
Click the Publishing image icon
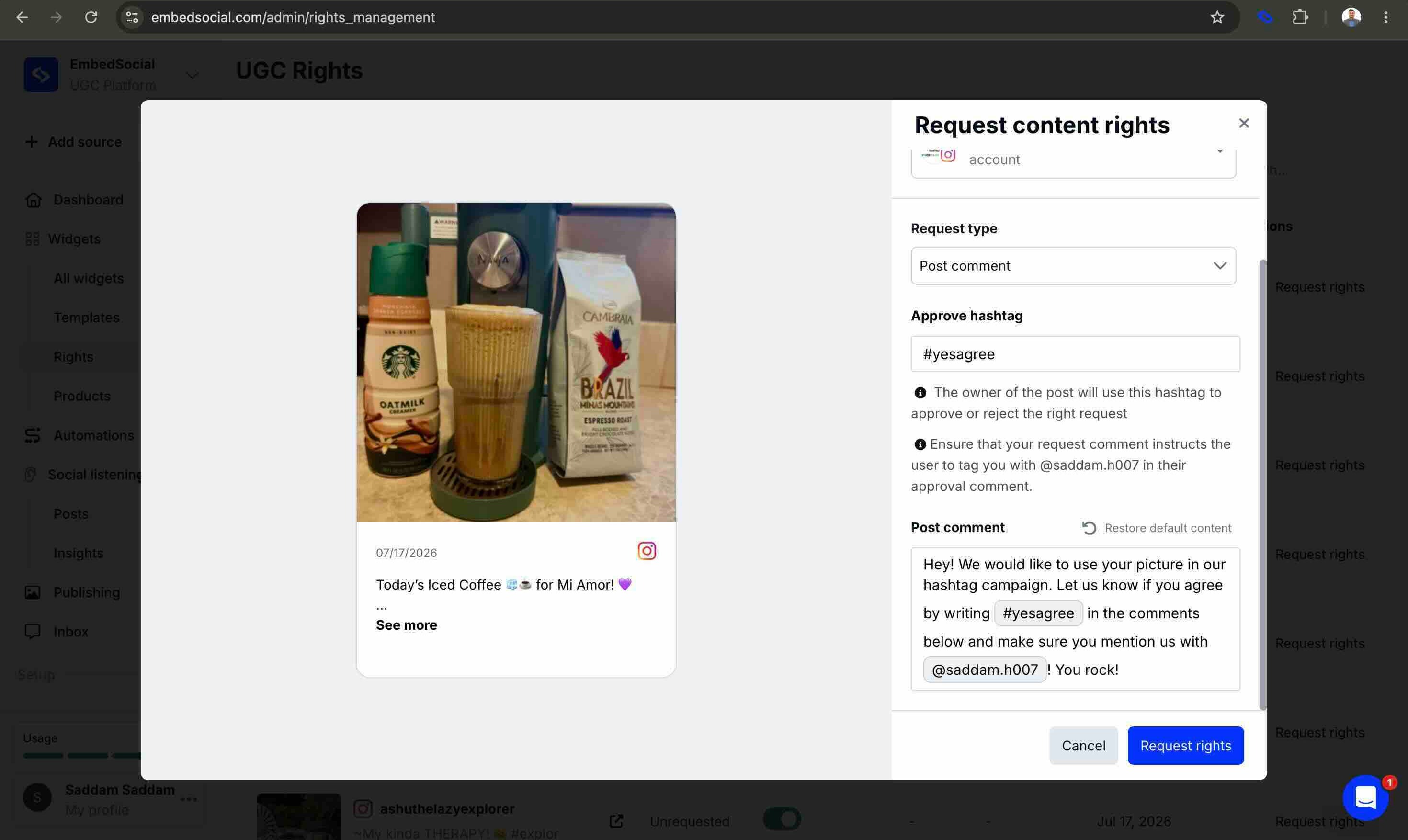point(32,592)
